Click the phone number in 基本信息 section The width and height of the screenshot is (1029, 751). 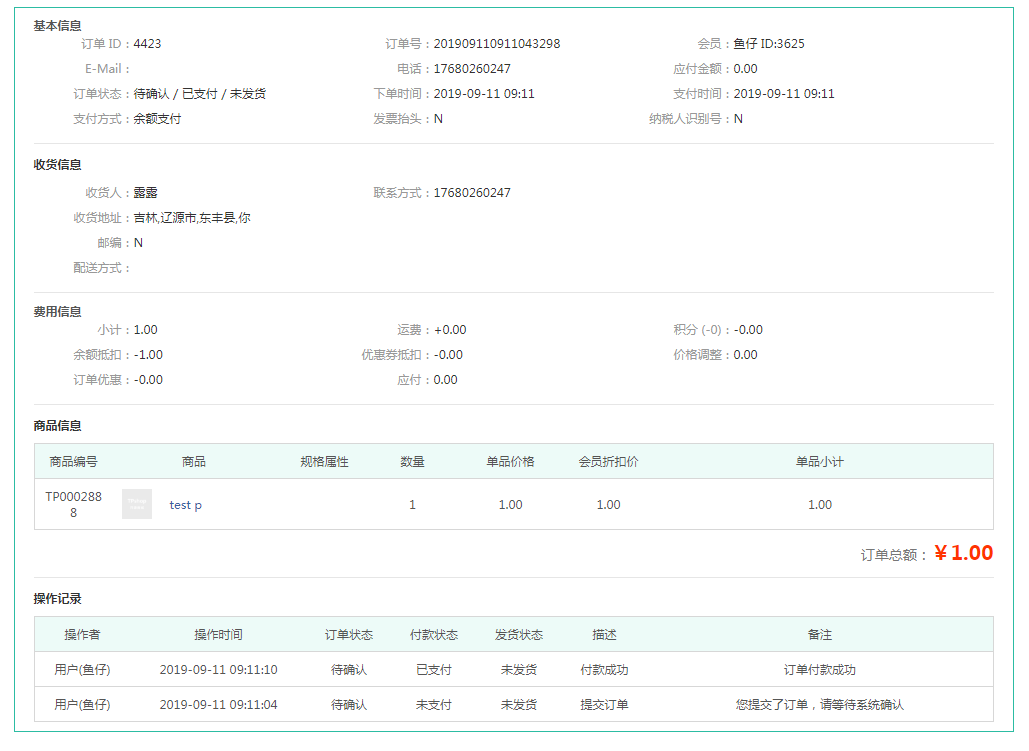pos(471,69)
